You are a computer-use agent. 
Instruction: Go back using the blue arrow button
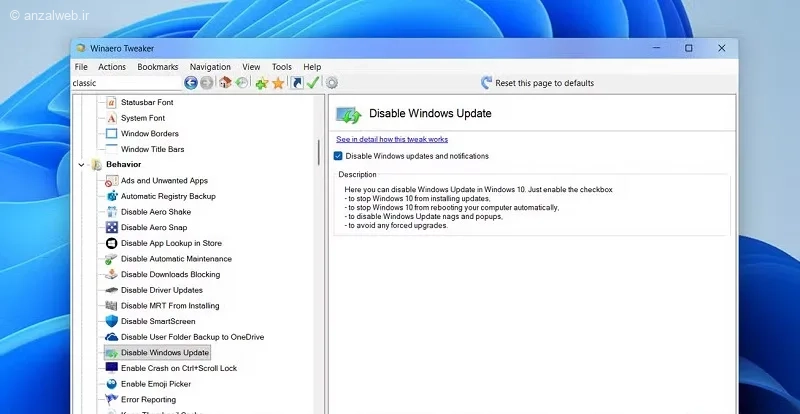tap(191, 83)
